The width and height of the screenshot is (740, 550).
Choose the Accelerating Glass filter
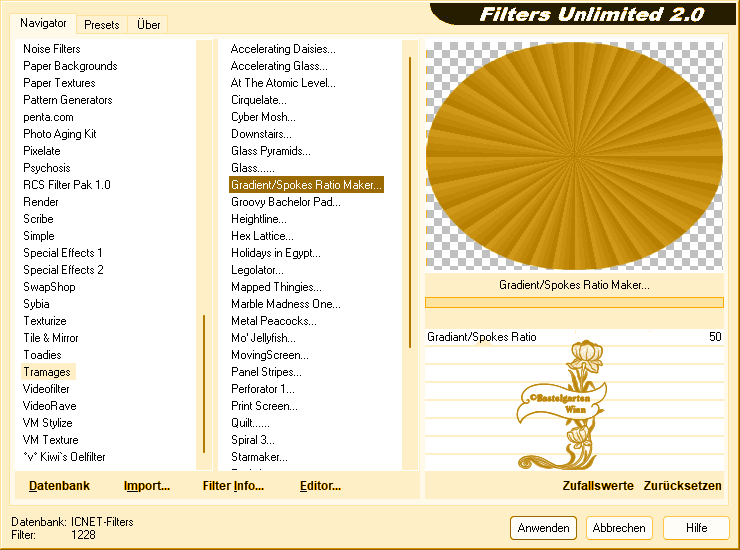coord(279,66)
